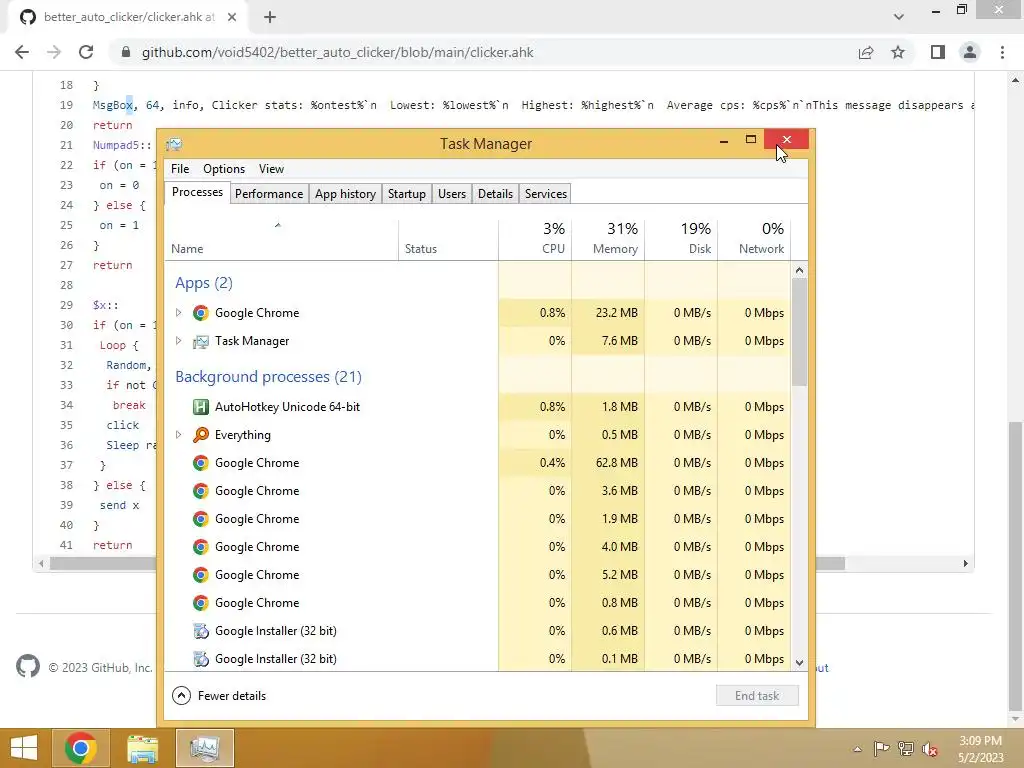Open the View menu in Task Manager
This screenshot has height=768, width=1024.
[271, 168]
